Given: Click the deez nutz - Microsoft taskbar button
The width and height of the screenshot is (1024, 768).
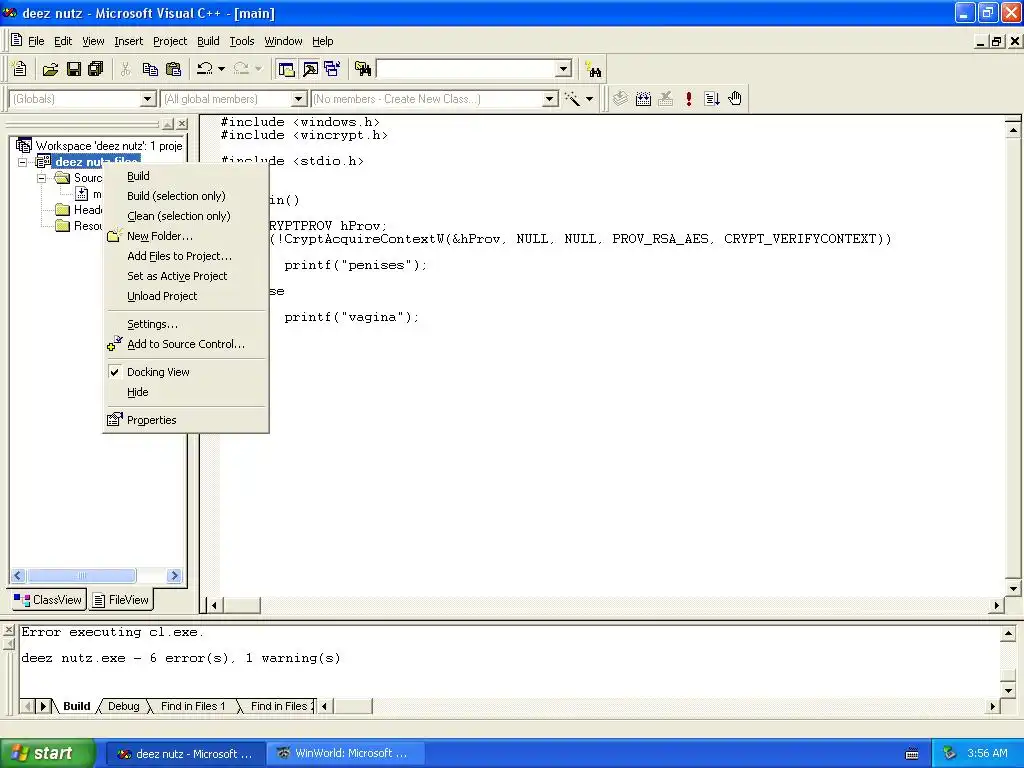Looking at the screenshot, I should click(185, 753).
